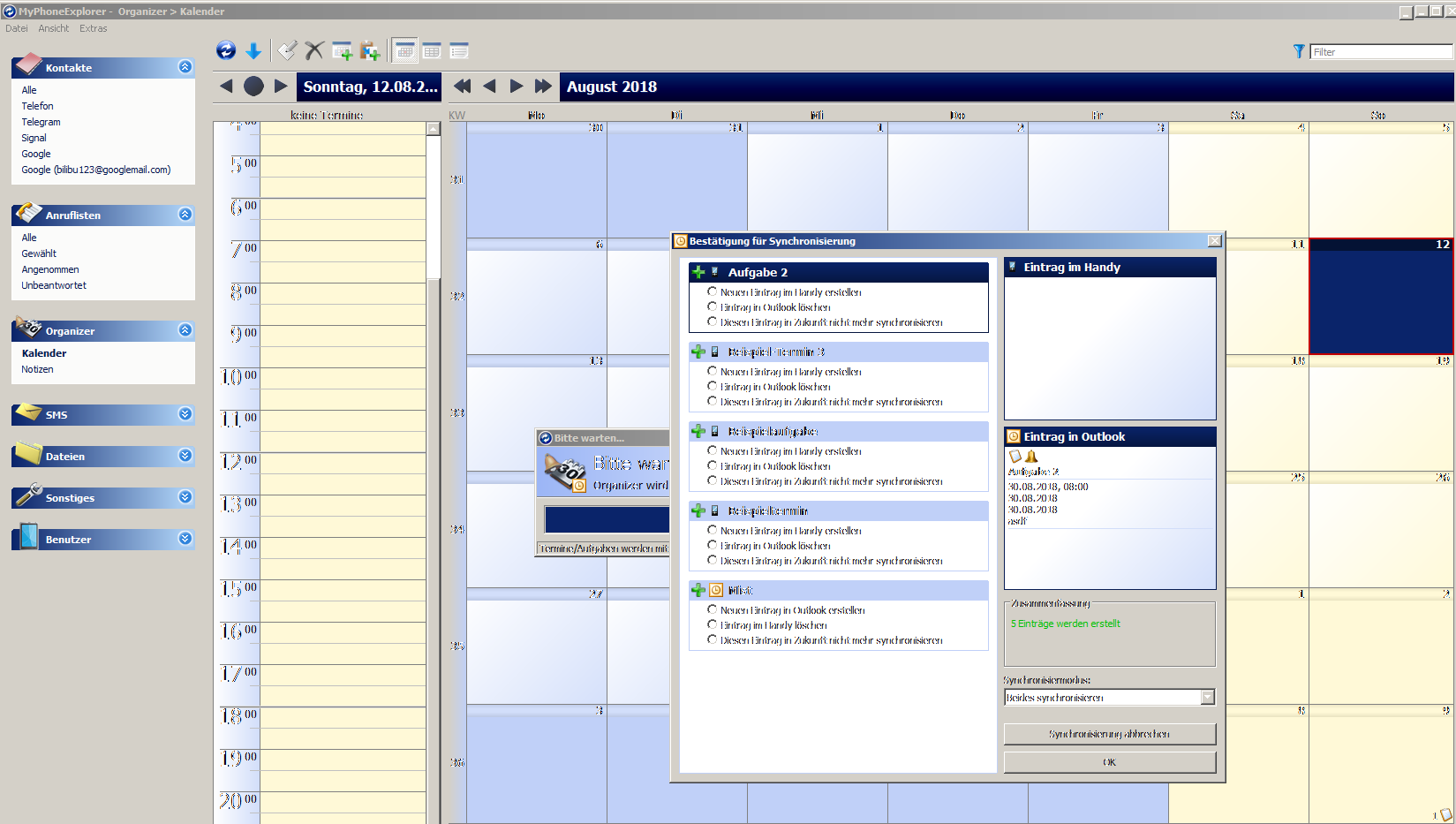Open the Synchronisiermodus dropdown
1456x824 pixels.
point(1207,698)
